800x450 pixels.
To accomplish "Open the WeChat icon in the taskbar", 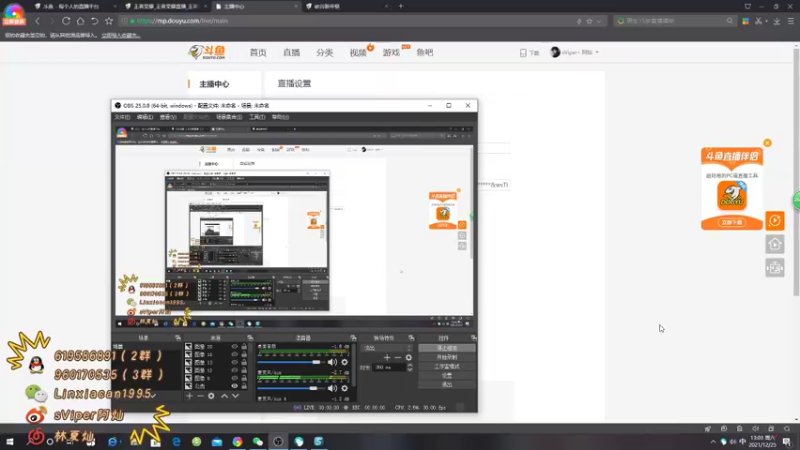I will click(x=258, y=441).
